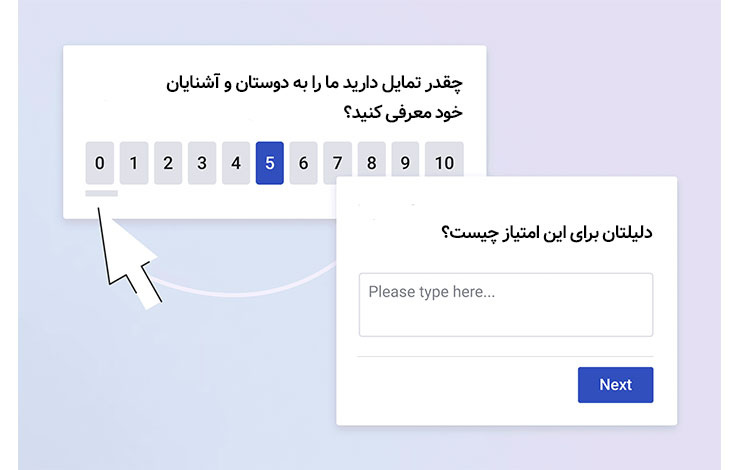Choose score 1 in the rating row
The image size is (740, 470).
coord(134,163)
